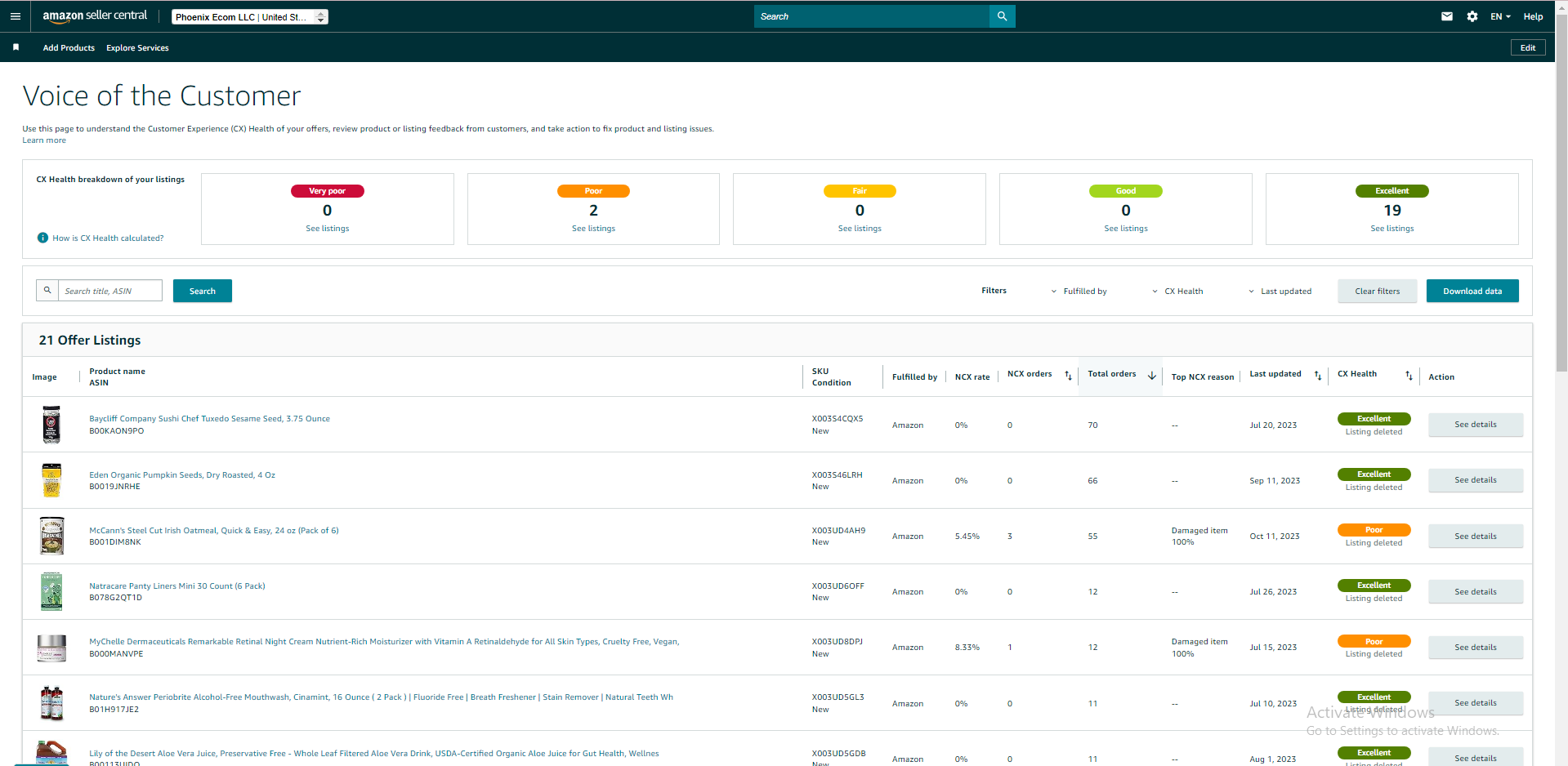The image size is (1568, 766).
Task: Open Baycliff Sushi Chef Sesame Seed product link
Action: tap(210, 418)
